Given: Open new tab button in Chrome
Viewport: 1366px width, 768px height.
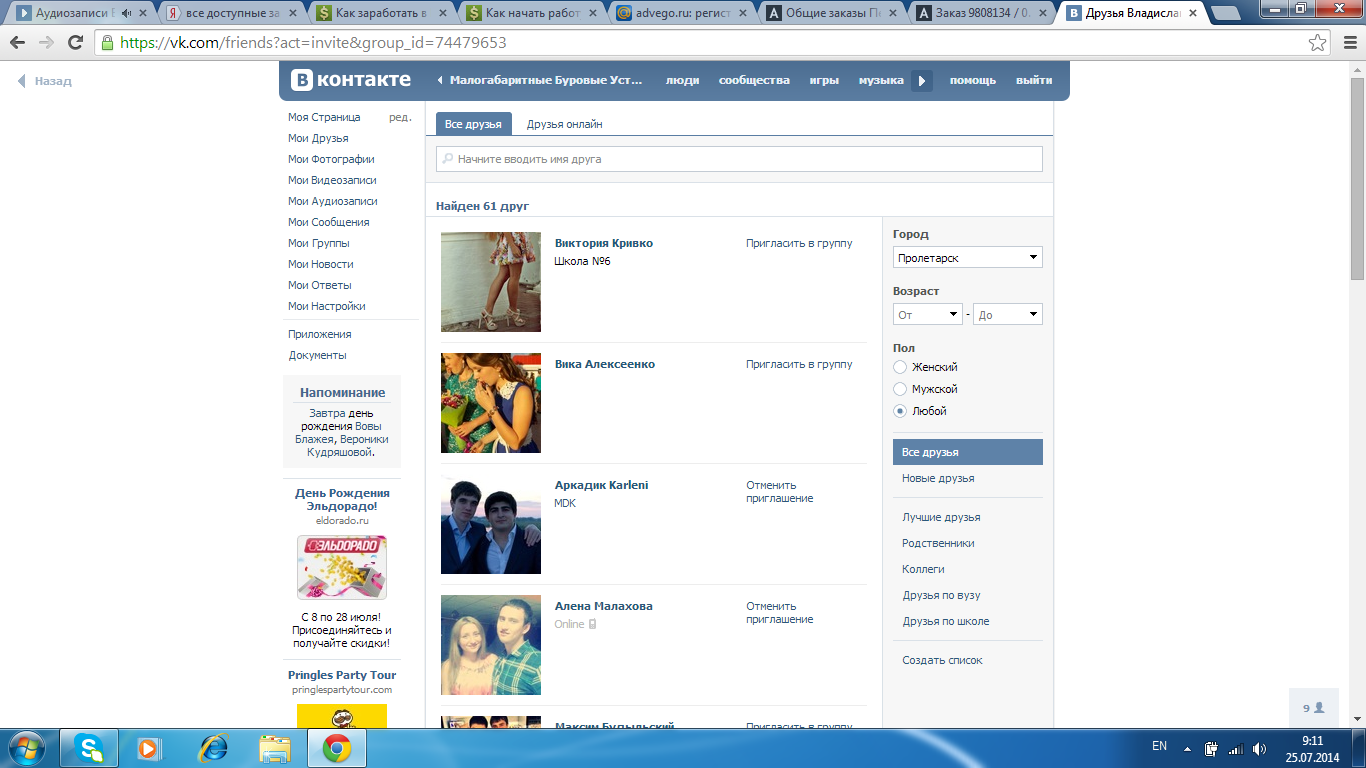Looking at the screenshot, I should [1225, 14].
